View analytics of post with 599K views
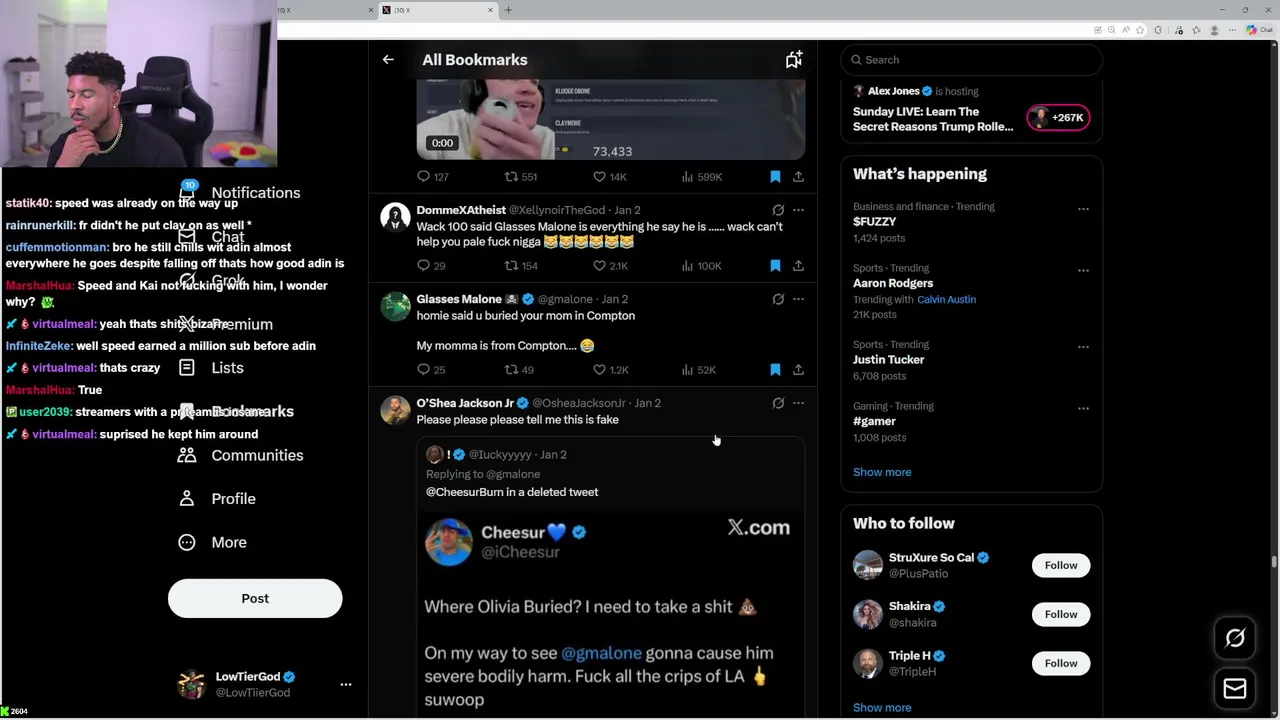Screen dimensions: 1280x720 (701, 177)
